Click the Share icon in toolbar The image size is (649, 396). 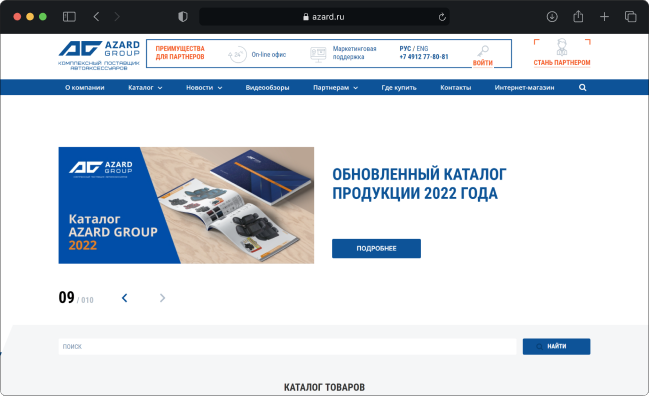[x=578, y=17]
